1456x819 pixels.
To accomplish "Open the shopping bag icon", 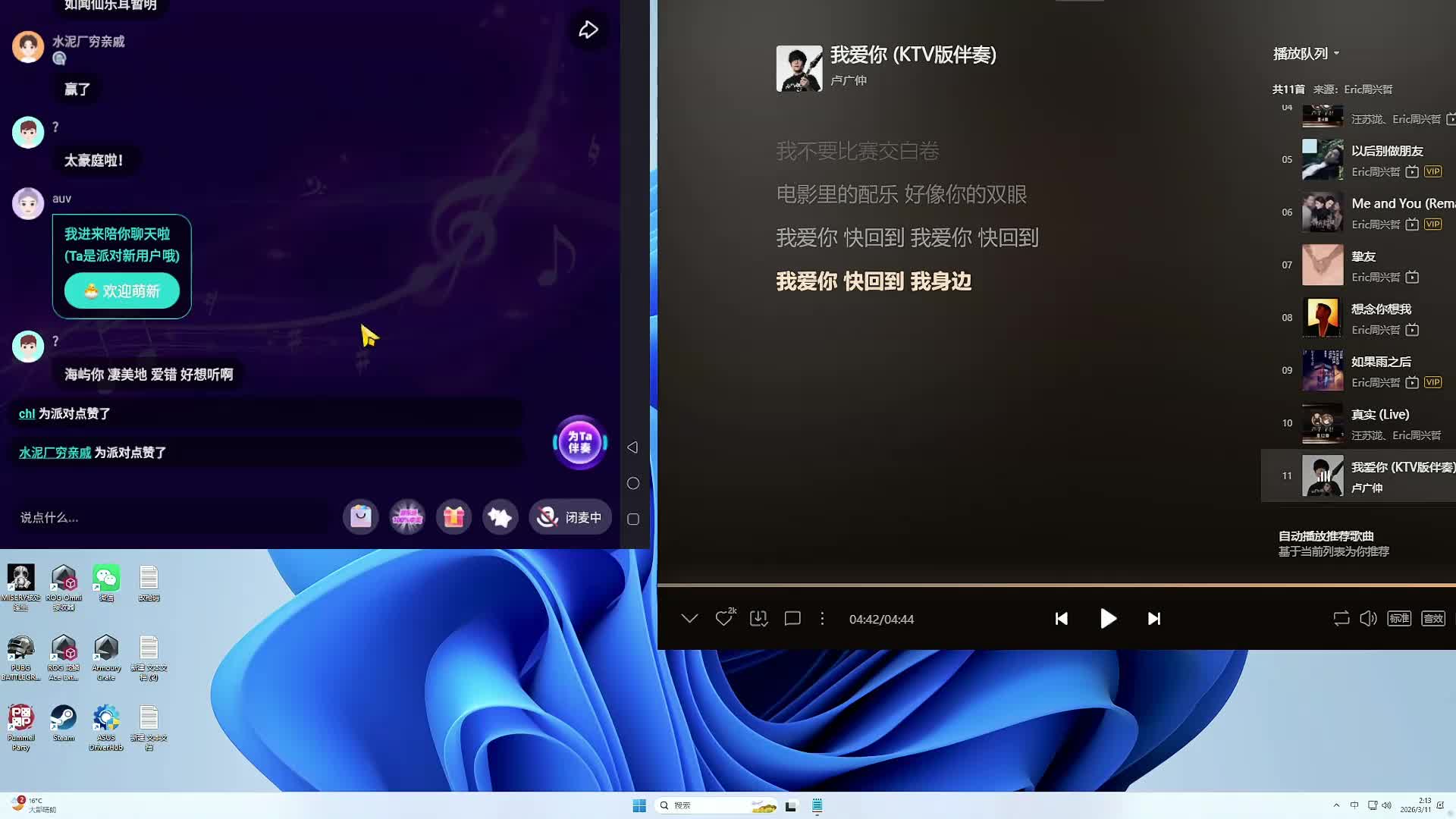I will point(361,517).
